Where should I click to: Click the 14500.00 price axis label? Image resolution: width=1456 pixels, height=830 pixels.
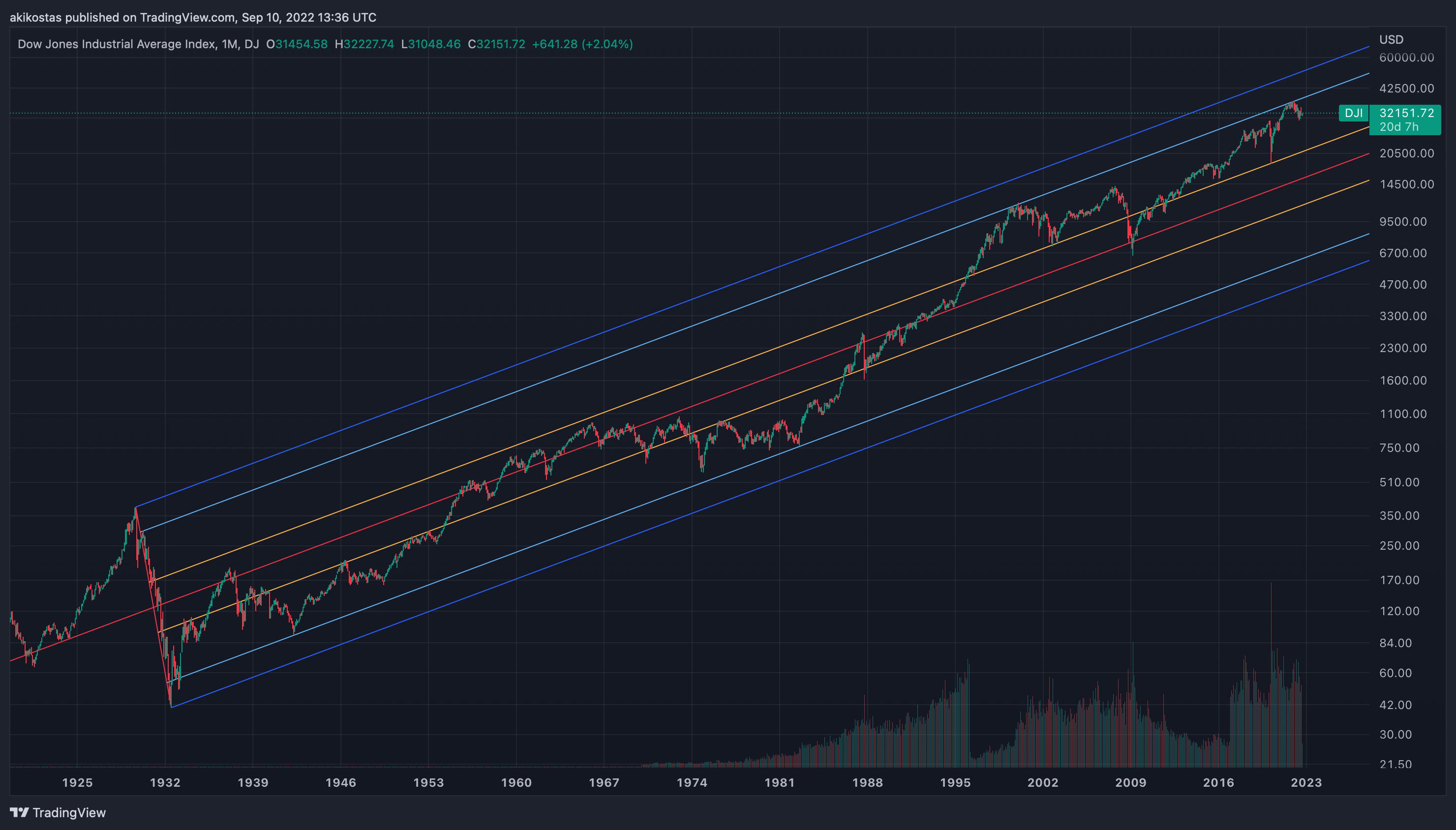click(x=1407, y=183)
